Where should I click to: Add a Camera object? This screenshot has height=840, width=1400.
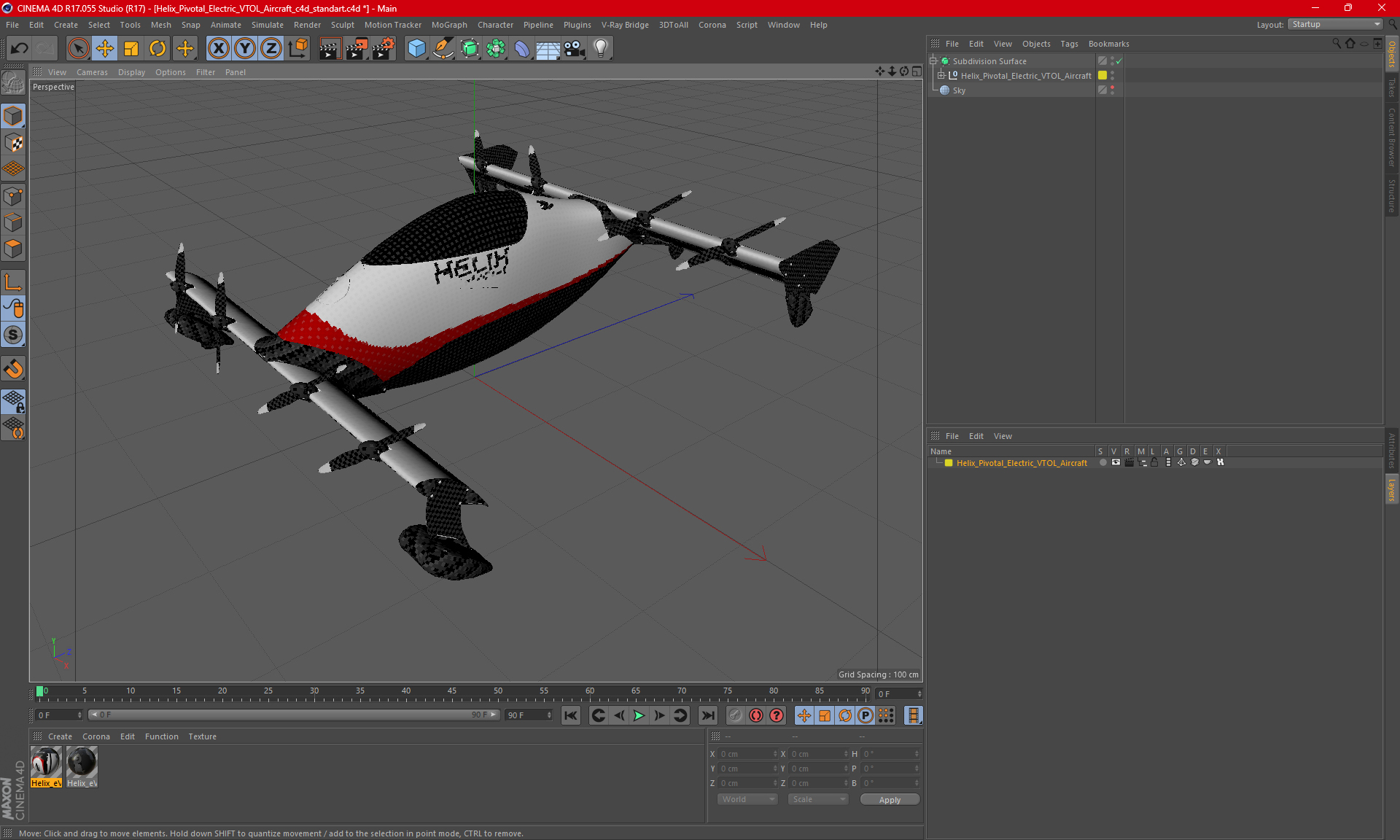(575, 49)
